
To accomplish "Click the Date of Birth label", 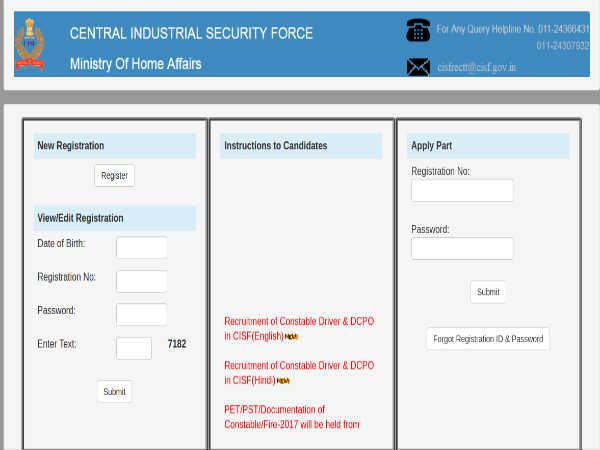I will point(61,243).
